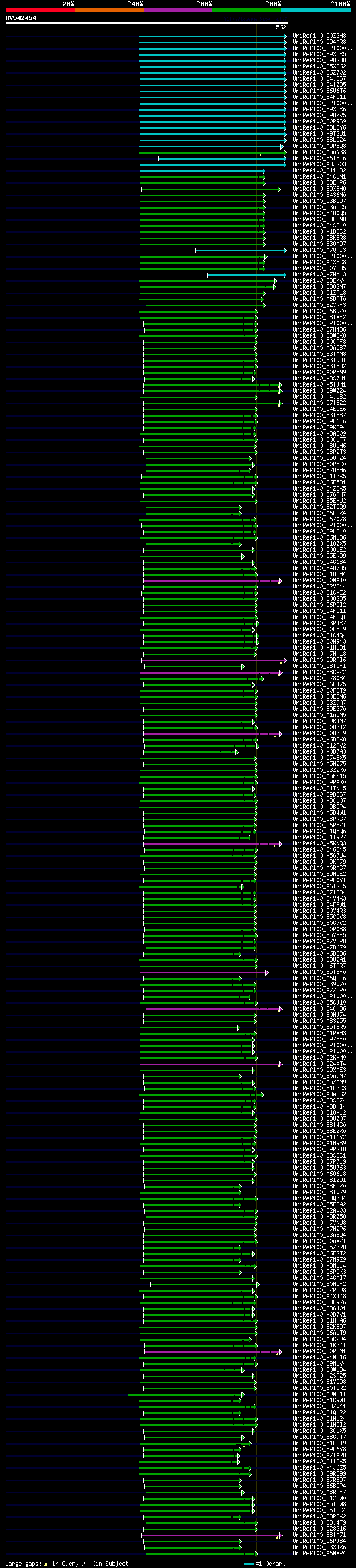Select the cyan ~100% identity legend segment
This screenshot has width=356, height=1568.
pyautogui.click(x=317, y=10)
